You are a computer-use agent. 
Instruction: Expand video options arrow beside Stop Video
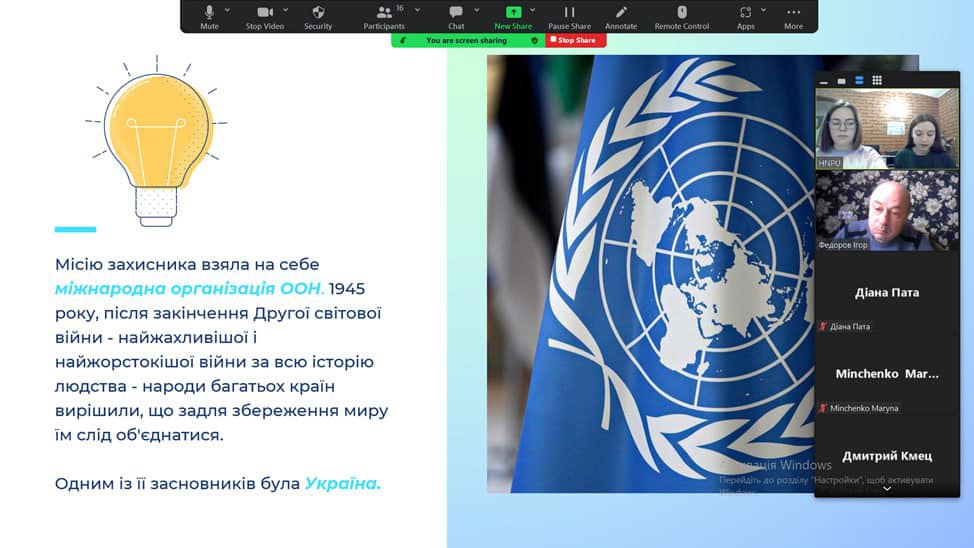click(x=286, y=10)
